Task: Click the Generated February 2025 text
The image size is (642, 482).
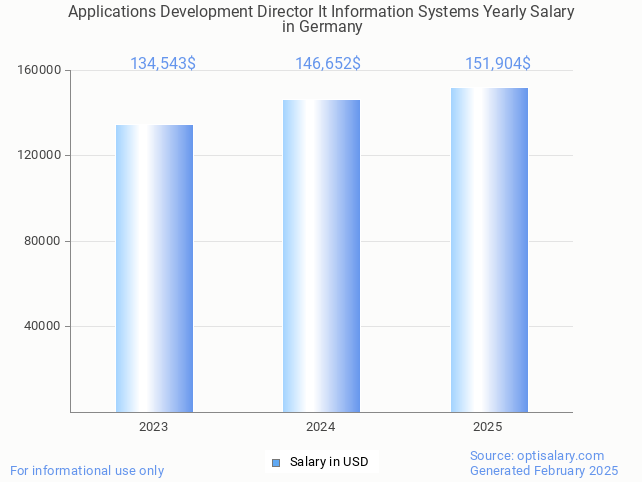Action: [x=544, y=470]
